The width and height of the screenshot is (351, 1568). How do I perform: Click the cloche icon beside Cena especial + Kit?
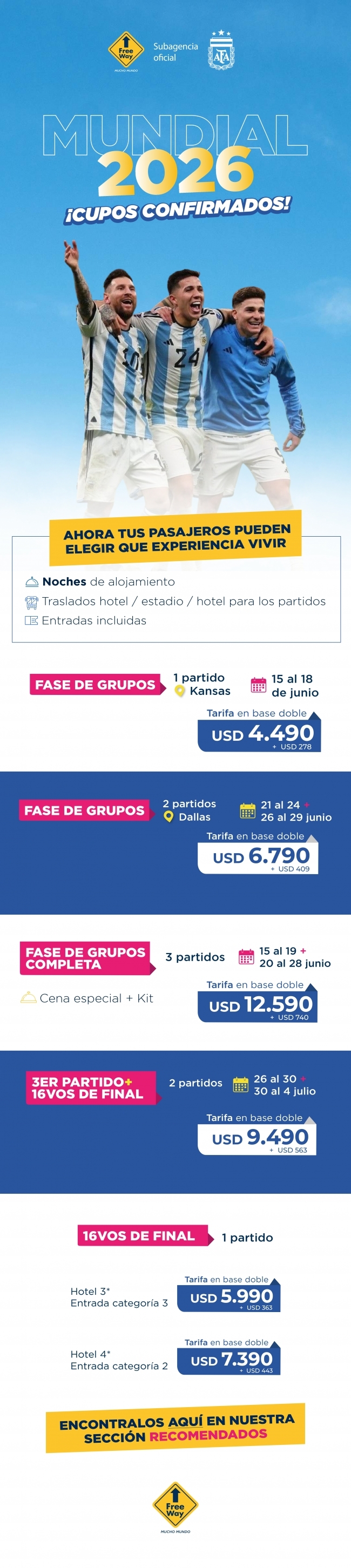pyautogui.click(x=28, y=998)
